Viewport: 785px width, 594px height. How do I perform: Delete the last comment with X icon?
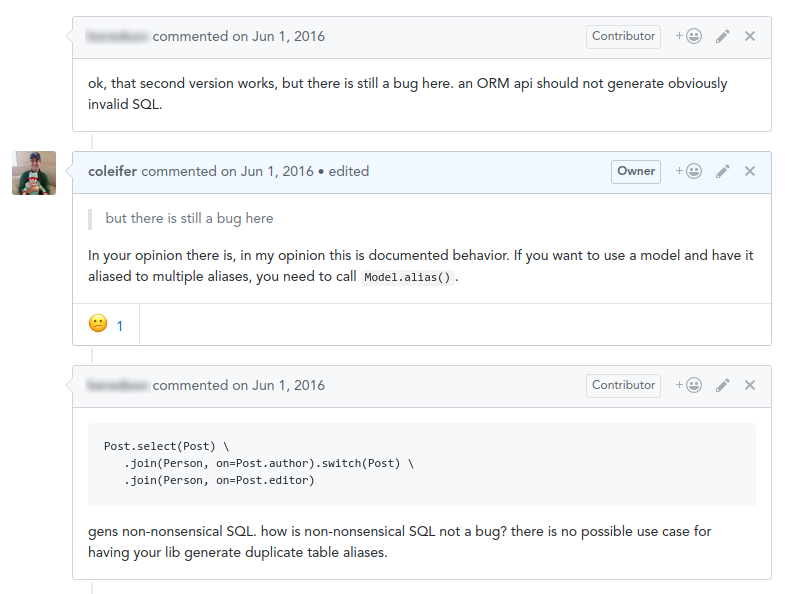click(749, 385)
